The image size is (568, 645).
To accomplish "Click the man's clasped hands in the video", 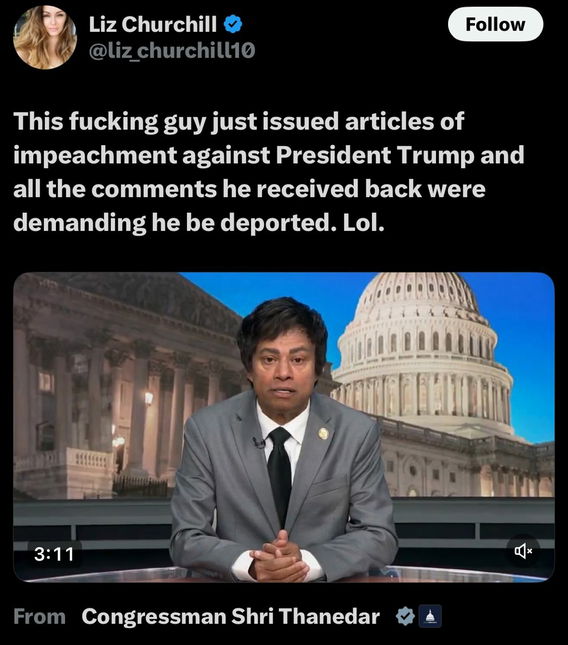I will (x=280, y=557).
